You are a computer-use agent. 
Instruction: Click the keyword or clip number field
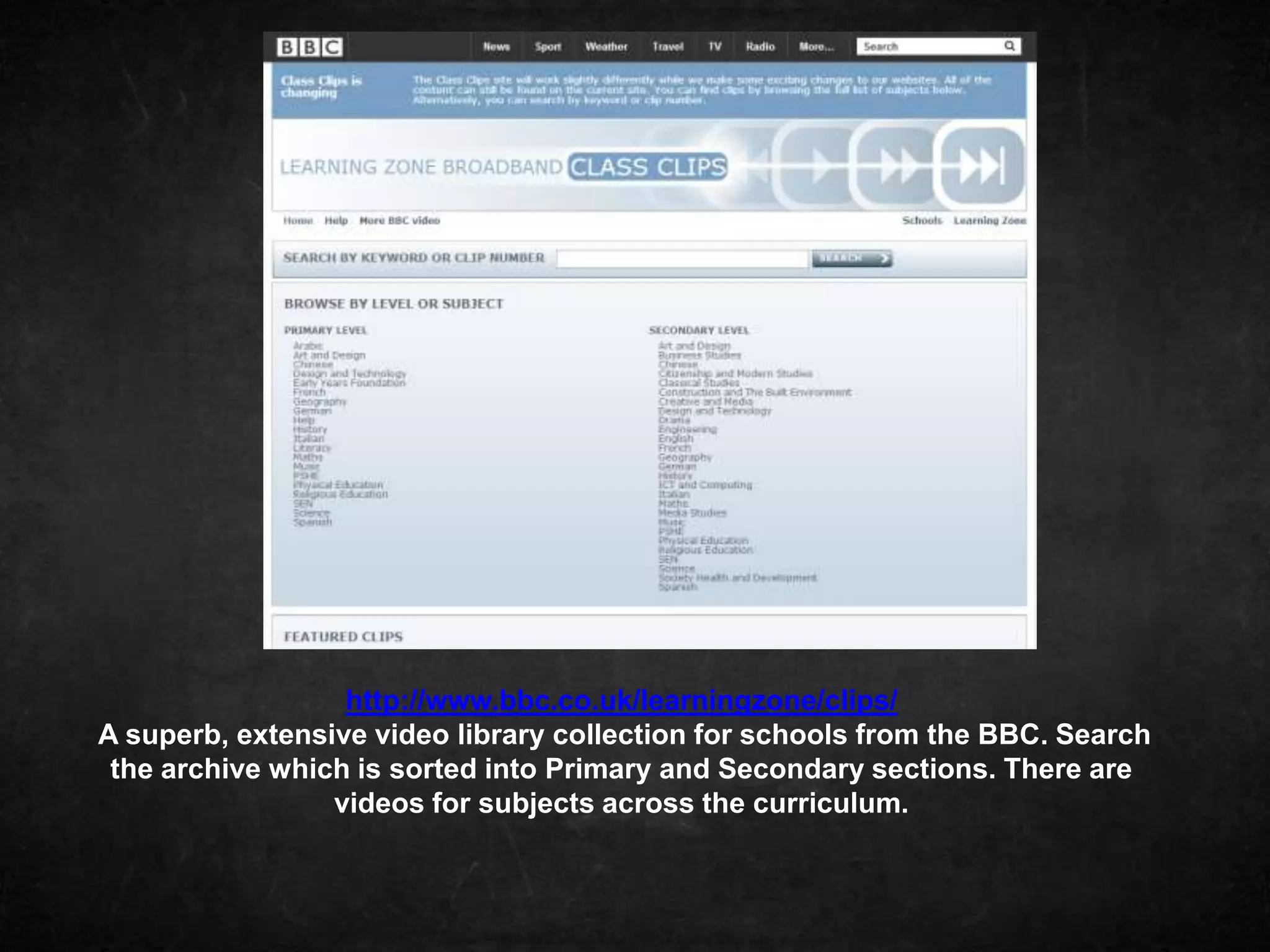point(683,258)
